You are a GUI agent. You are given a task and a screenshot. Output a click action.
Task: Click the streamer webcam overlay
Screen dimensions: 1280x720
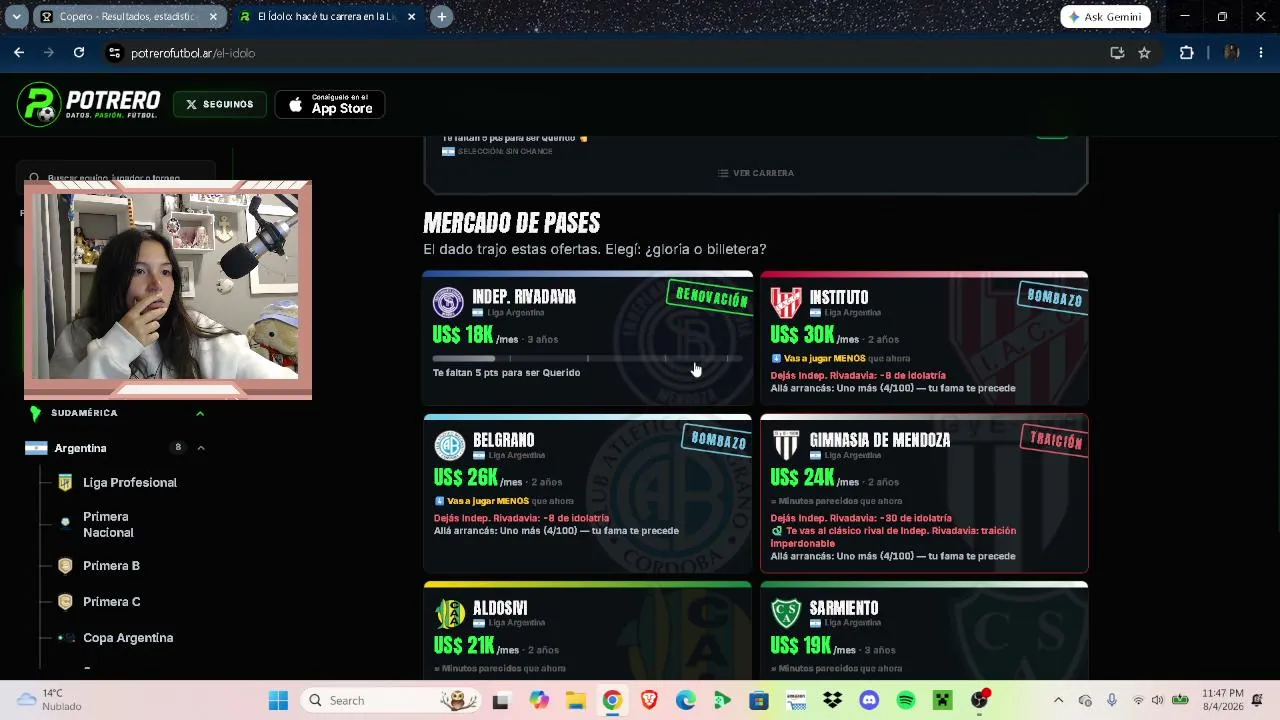[168, 290]
